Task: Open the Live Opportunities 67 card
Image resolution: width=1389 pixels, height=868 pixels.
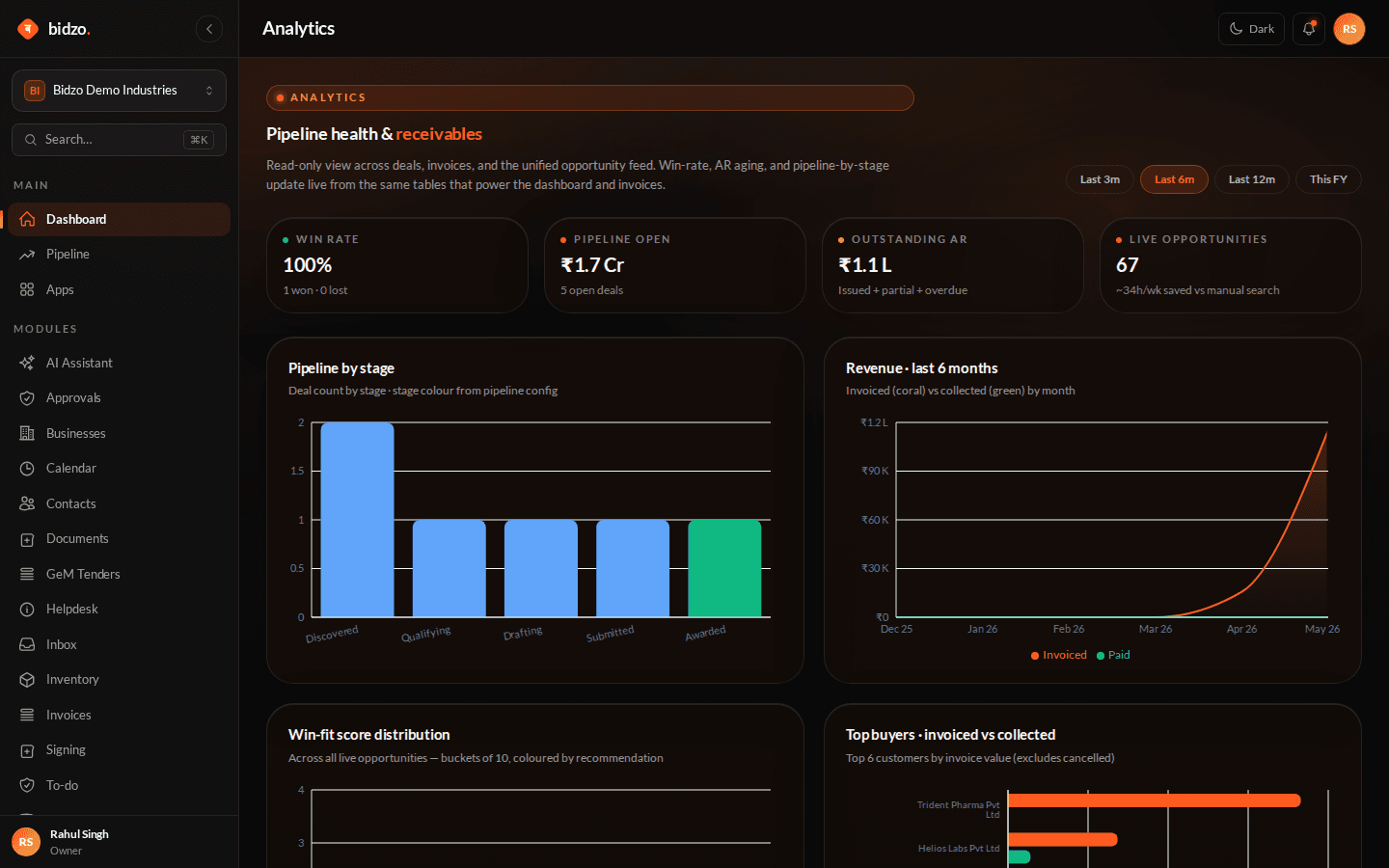Action: coord(1231,265)
